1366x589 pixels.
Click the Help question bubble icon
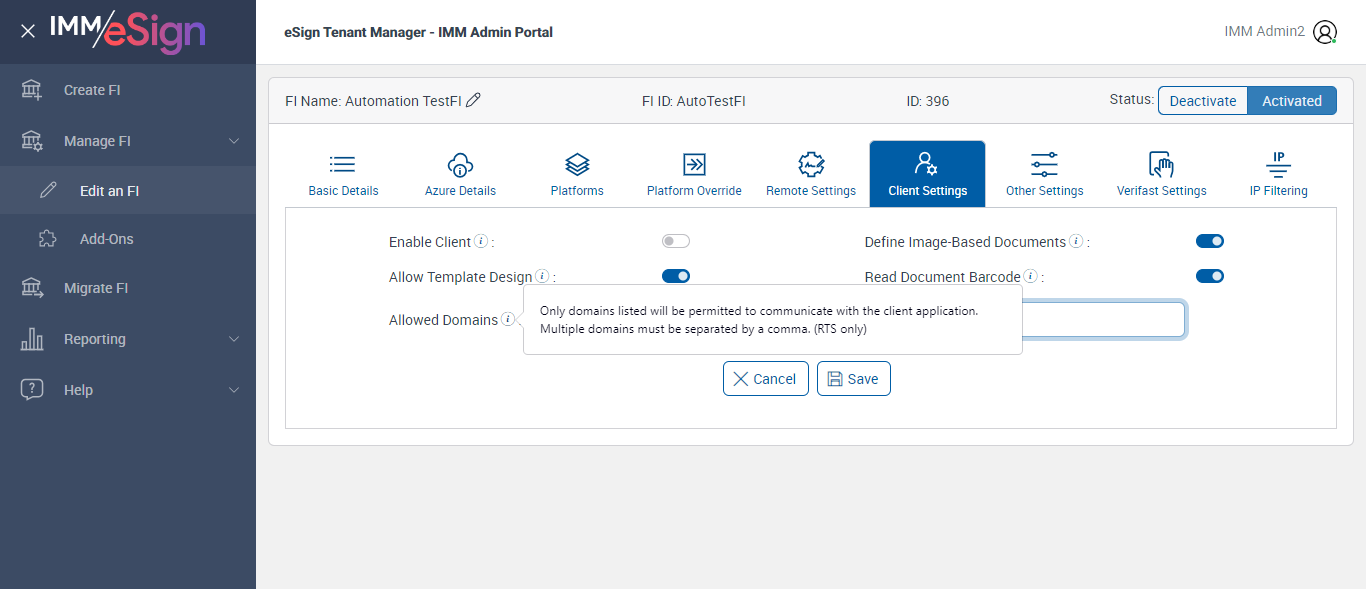[32, 390]
